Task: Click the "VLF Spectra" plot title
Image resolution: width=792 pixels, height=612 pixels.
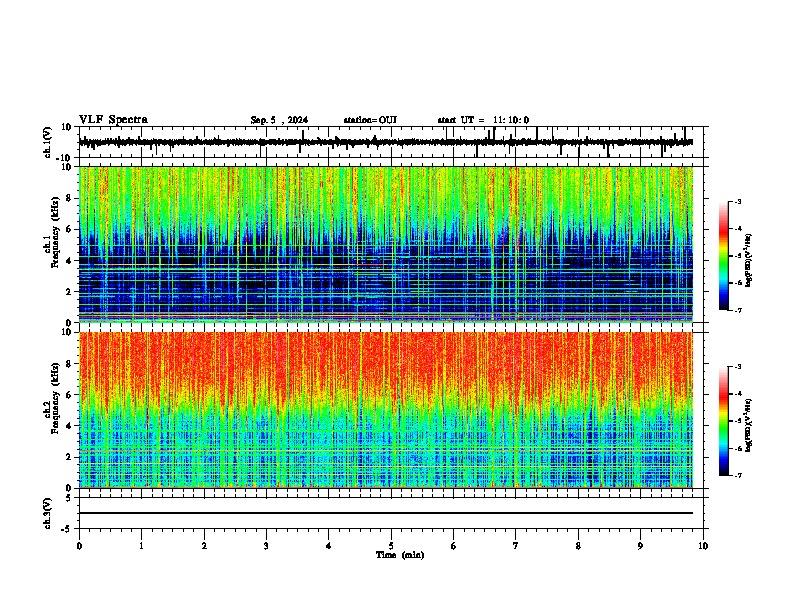Action: (x=113, y=120)
